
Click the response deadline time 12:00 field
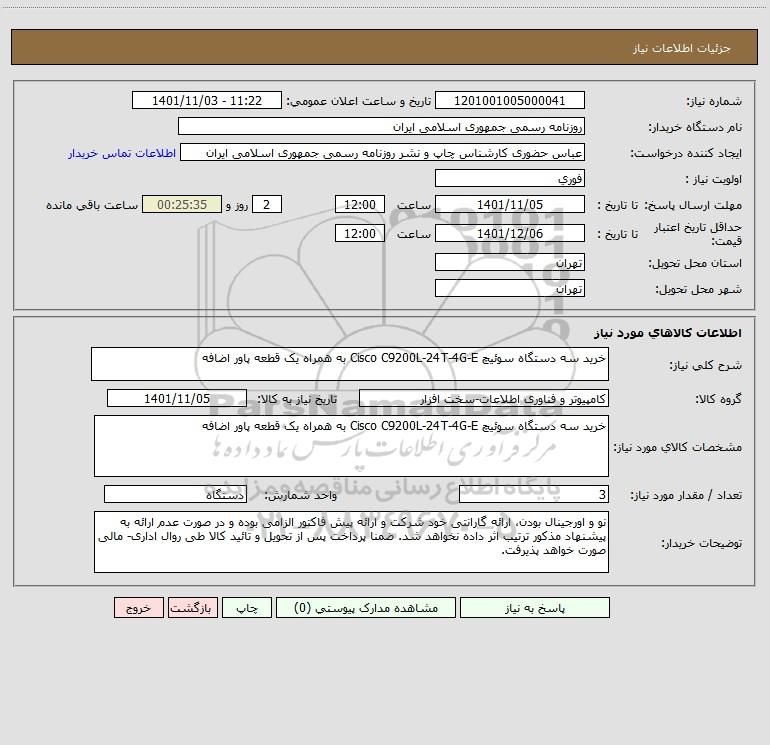tap(360, 204)
